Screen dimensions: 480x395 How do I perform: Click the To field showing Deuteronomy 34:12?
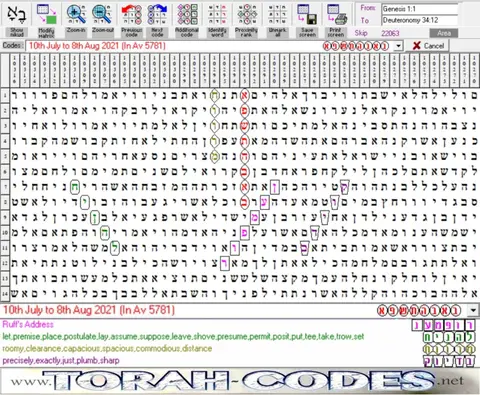(420, 20)
